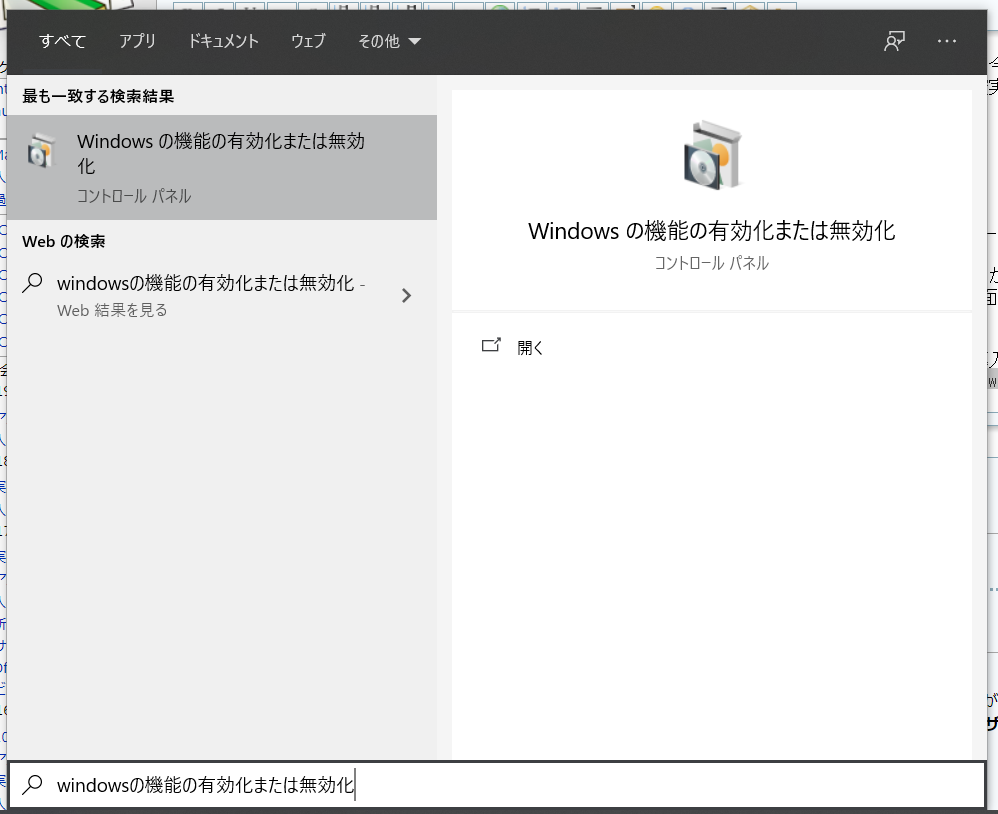Click the ellipsis (...) options icon
The image size is (998, 814).
946,41
